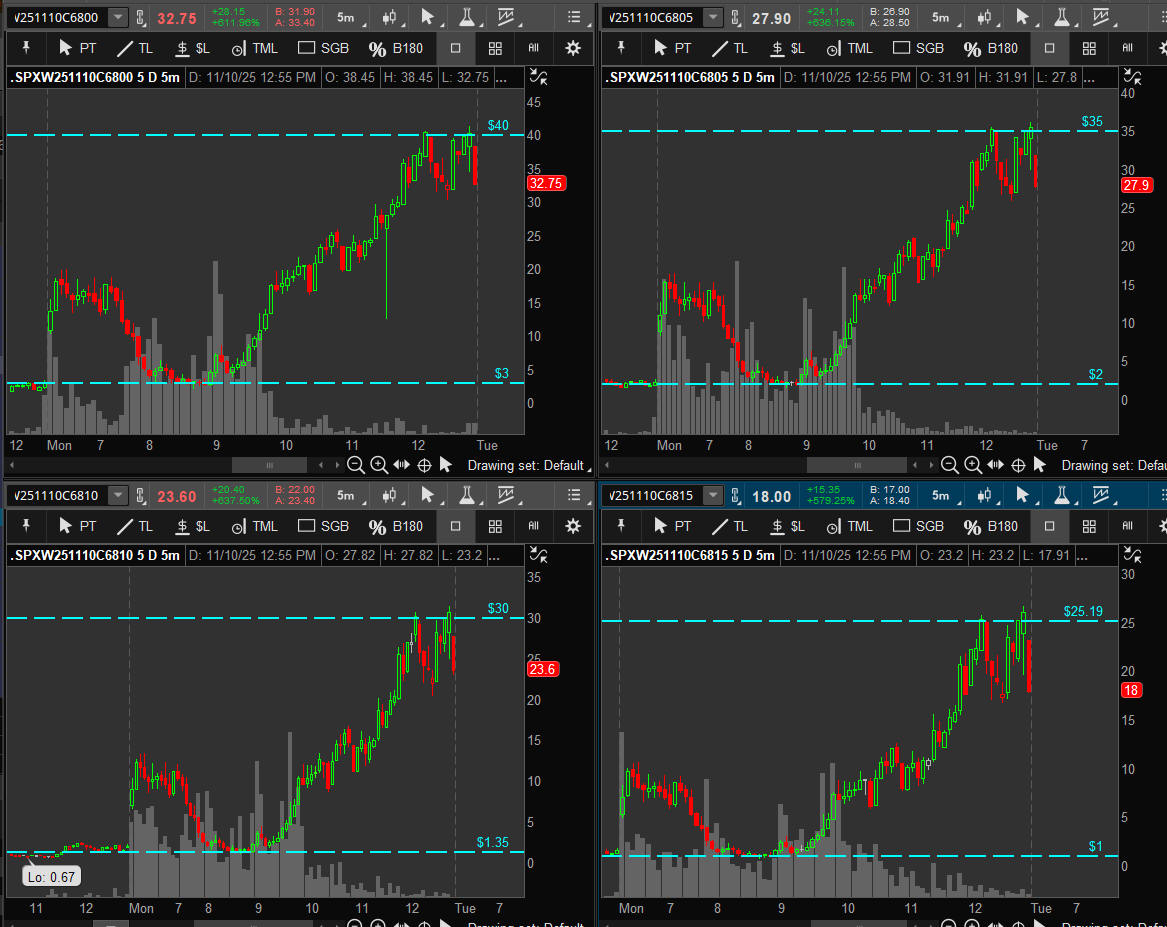The height and width of the screenshot is (927, 1167).
Task: Switch to single-chart view toggle in C6810 toolbar
Action: click(x=456, y=526)
